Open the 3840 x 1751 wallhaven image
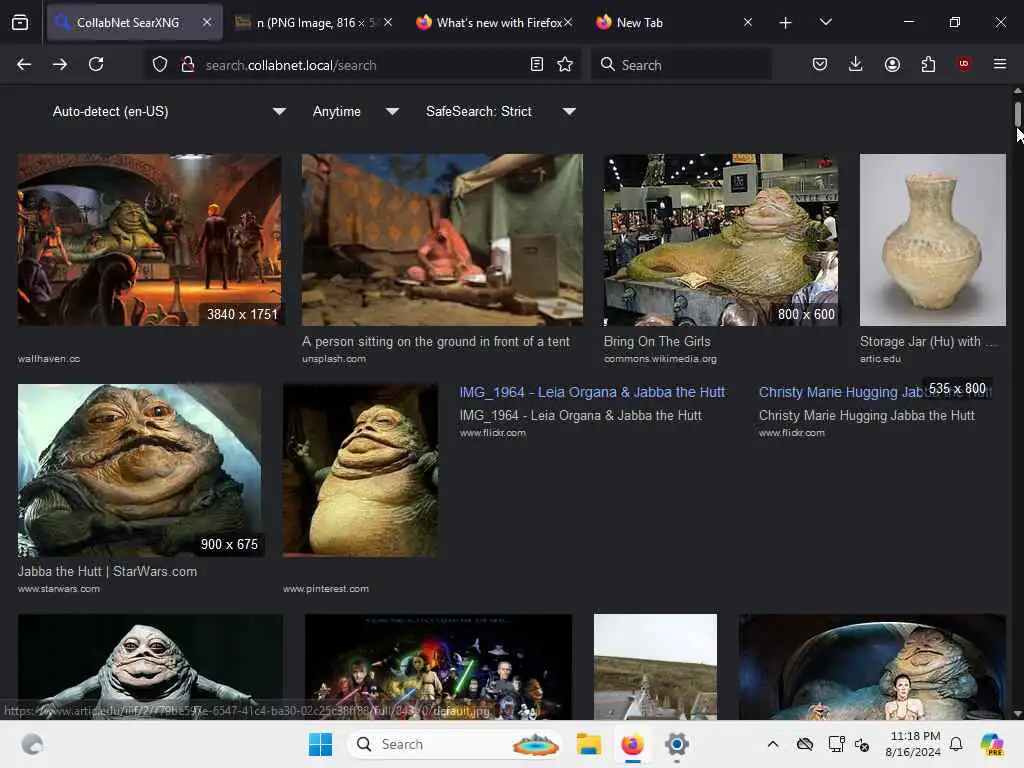The width and height of the screenshot is (1024, 768). (150, 240)
